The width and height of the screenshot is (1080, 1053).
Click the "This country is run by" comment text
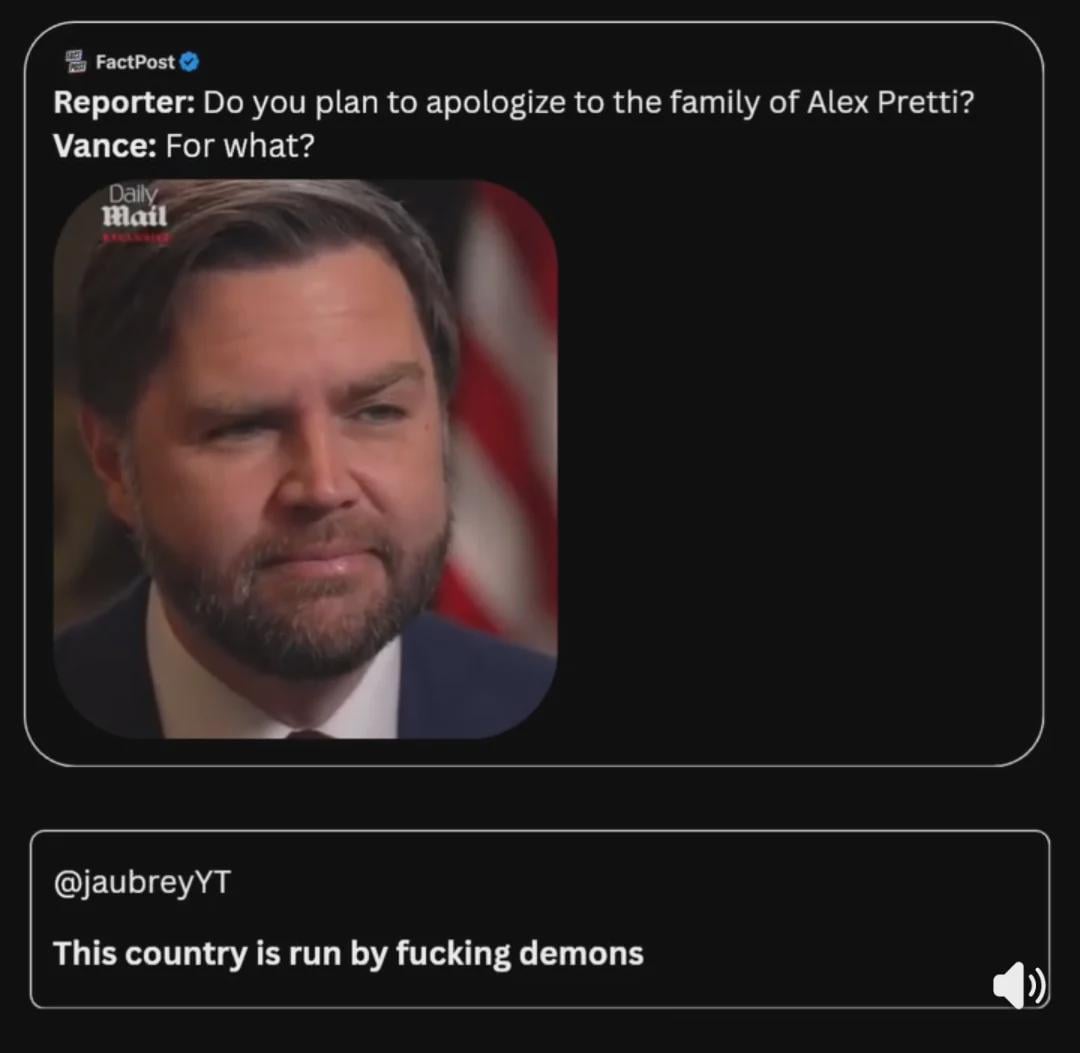[x=220, y=953]
